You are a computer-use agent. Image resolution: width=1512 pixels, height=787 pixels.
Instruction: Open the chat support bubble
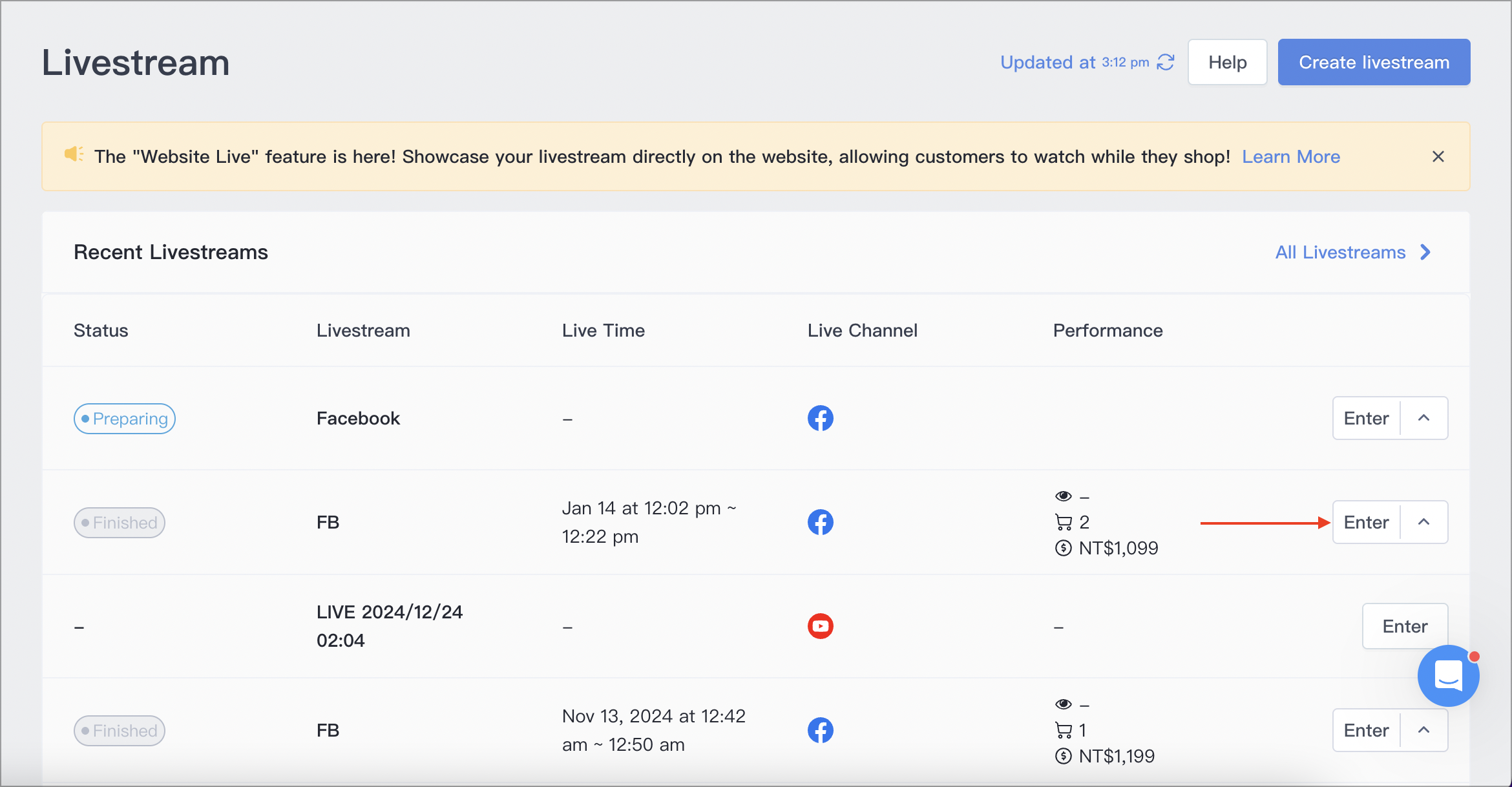[1449, 676]
